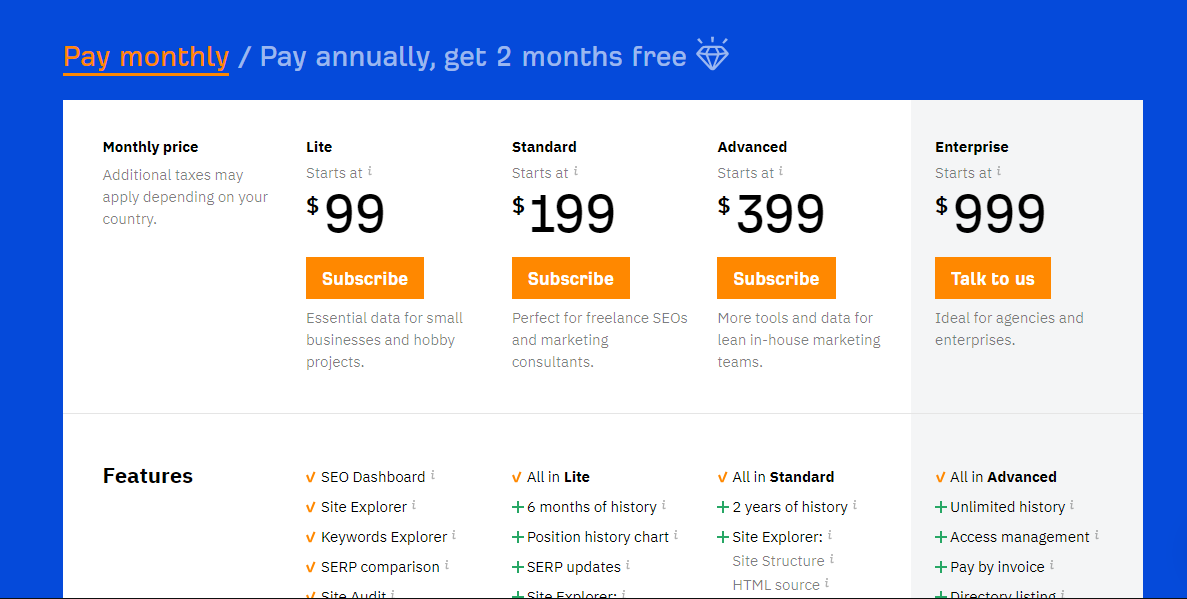Click info icon next to Position history chart

pos(675,535)
